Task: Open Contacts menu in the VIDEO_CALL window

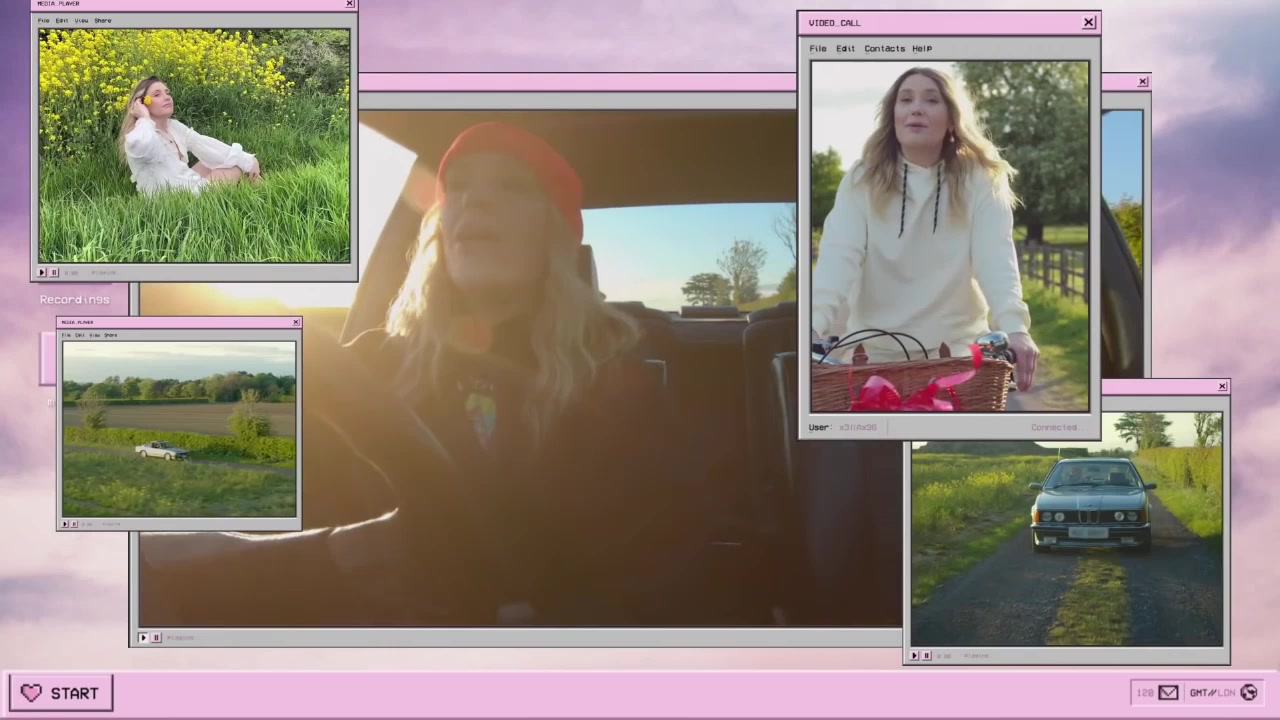Action: [x=884, y=48]
